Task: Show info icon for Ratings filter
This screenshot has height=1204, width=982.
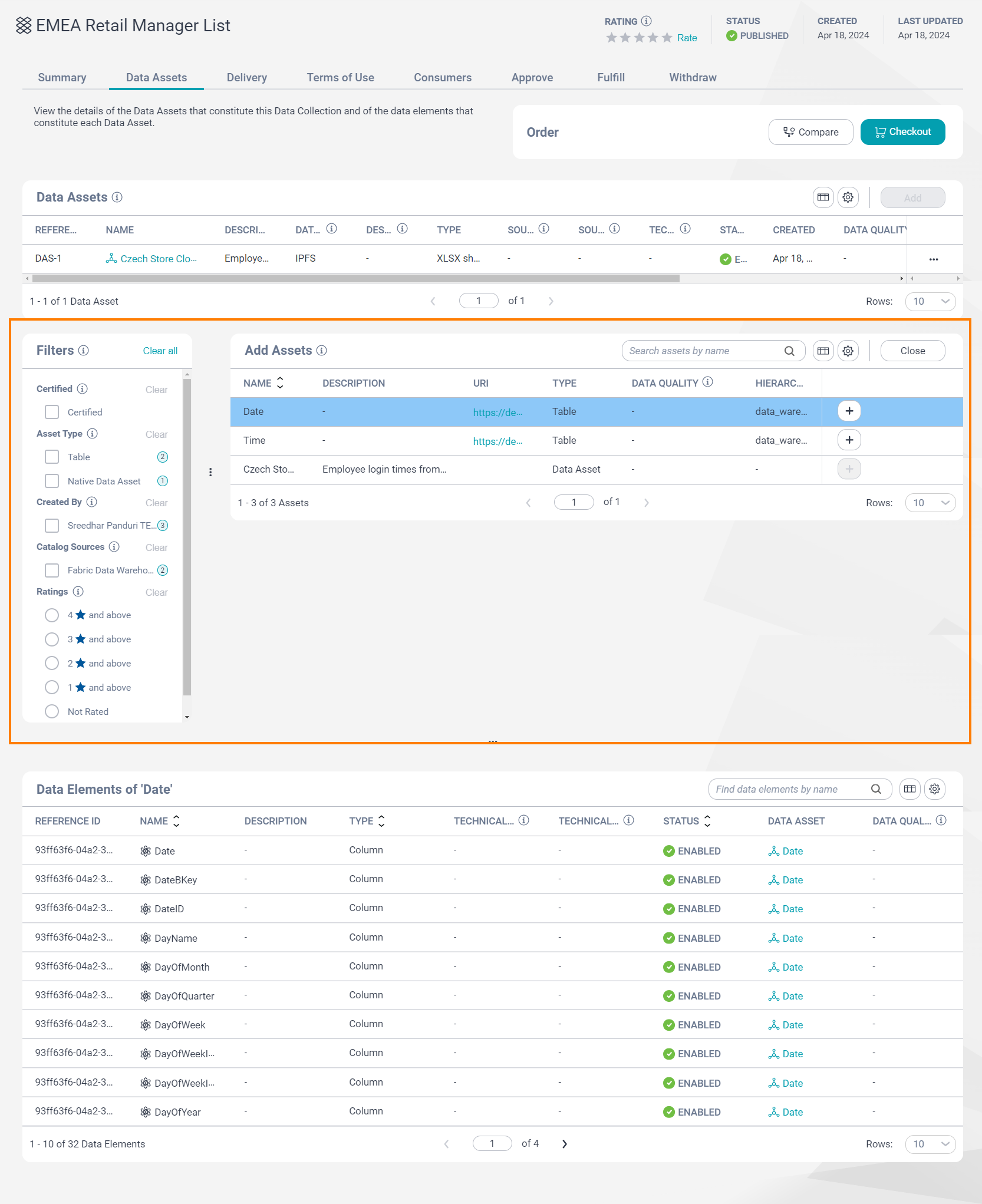Action: 78,592
